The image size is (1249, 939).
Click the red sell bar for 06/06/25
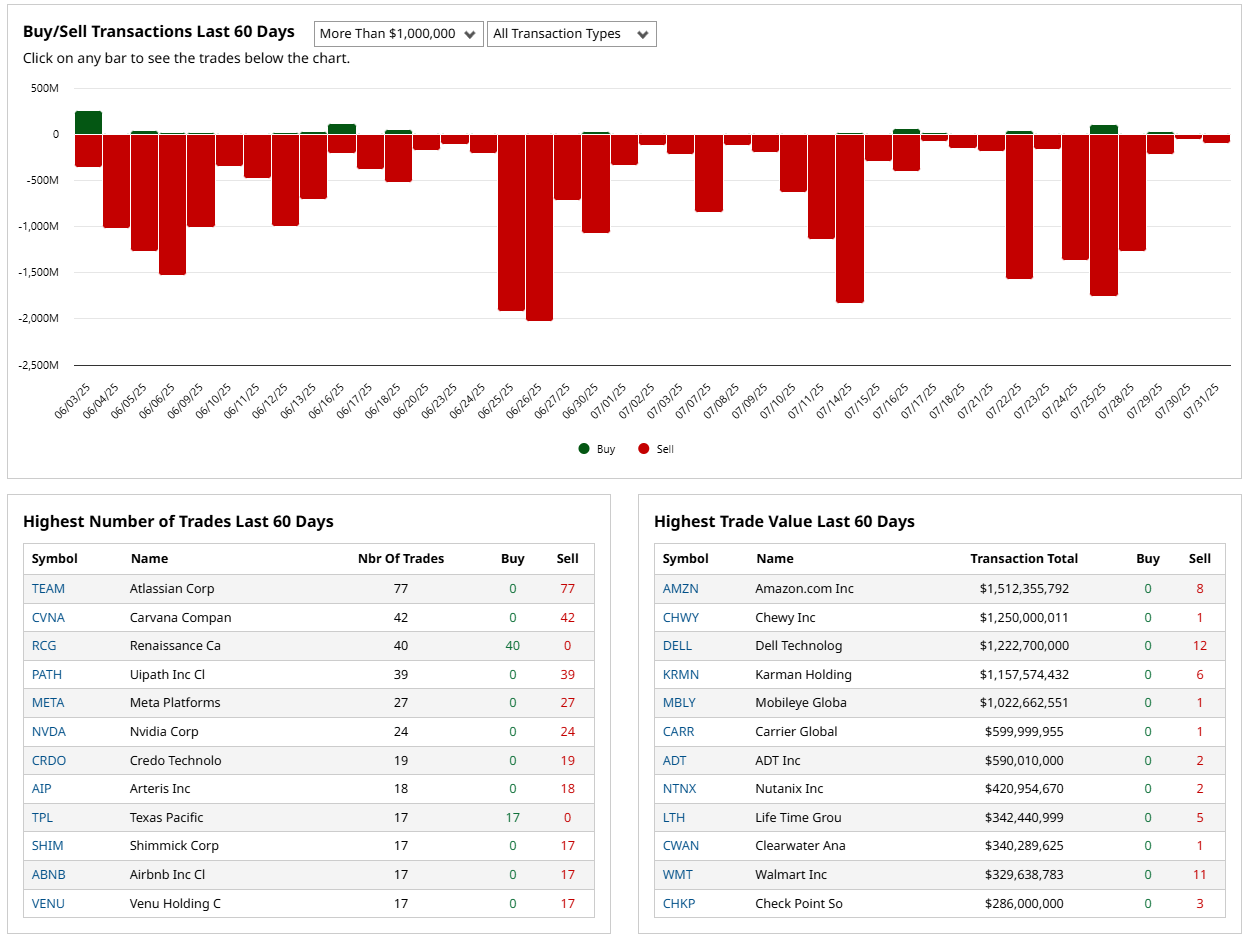173,204
